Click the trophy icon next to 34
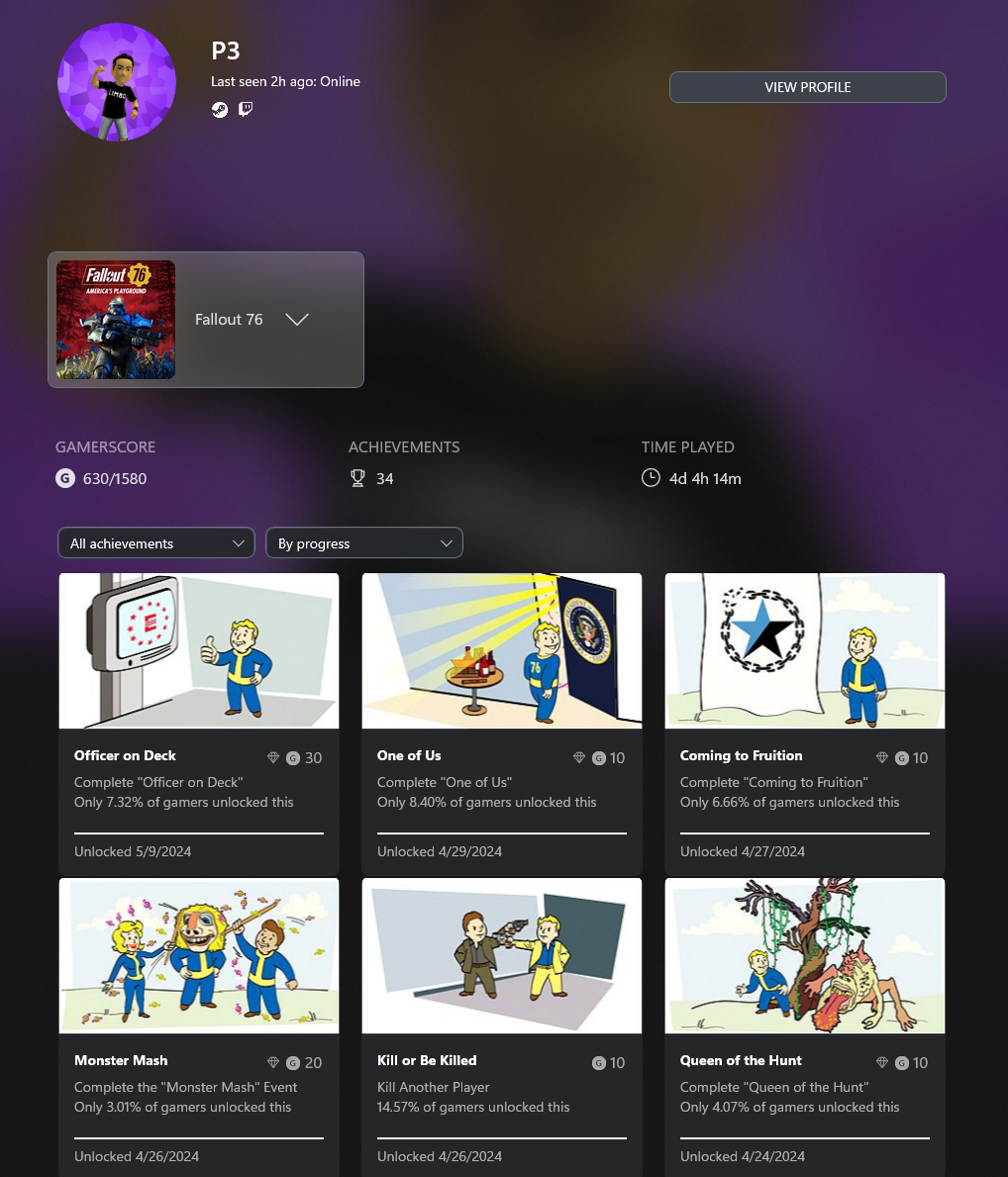 pos(357,478)
